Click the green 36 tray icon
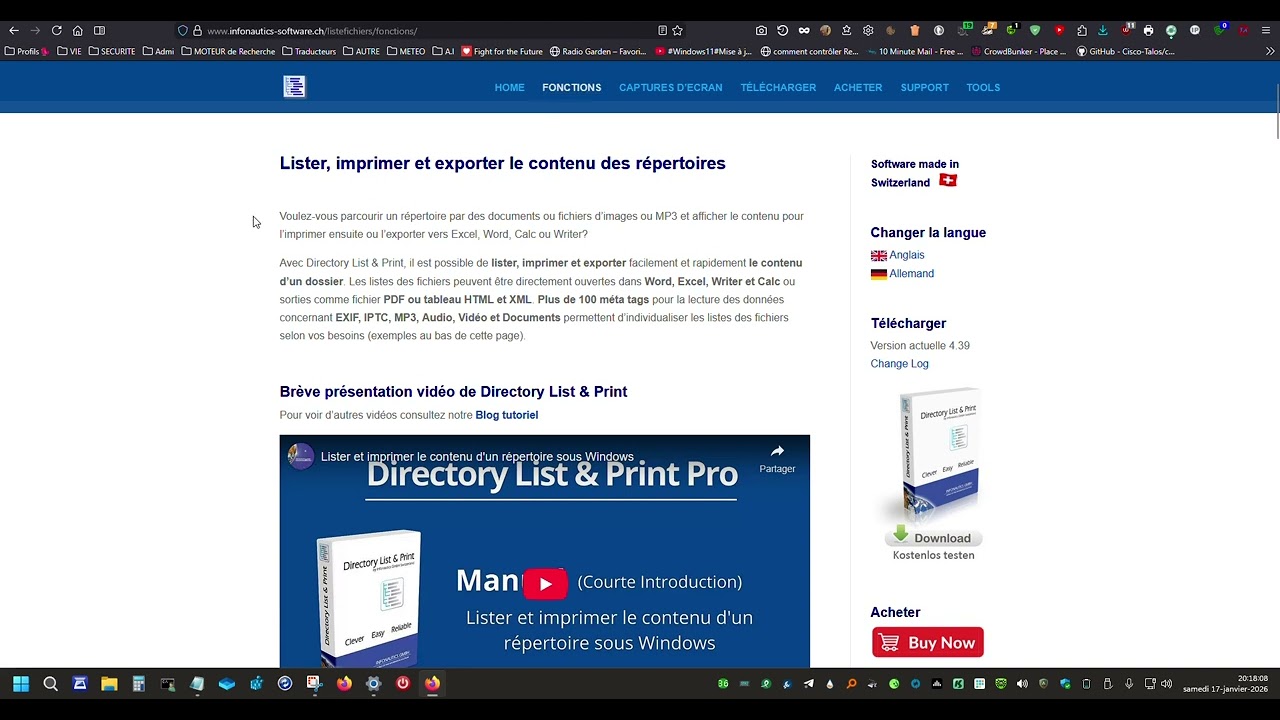This screenshot has width=1280, height=720. tap(723, 684)
